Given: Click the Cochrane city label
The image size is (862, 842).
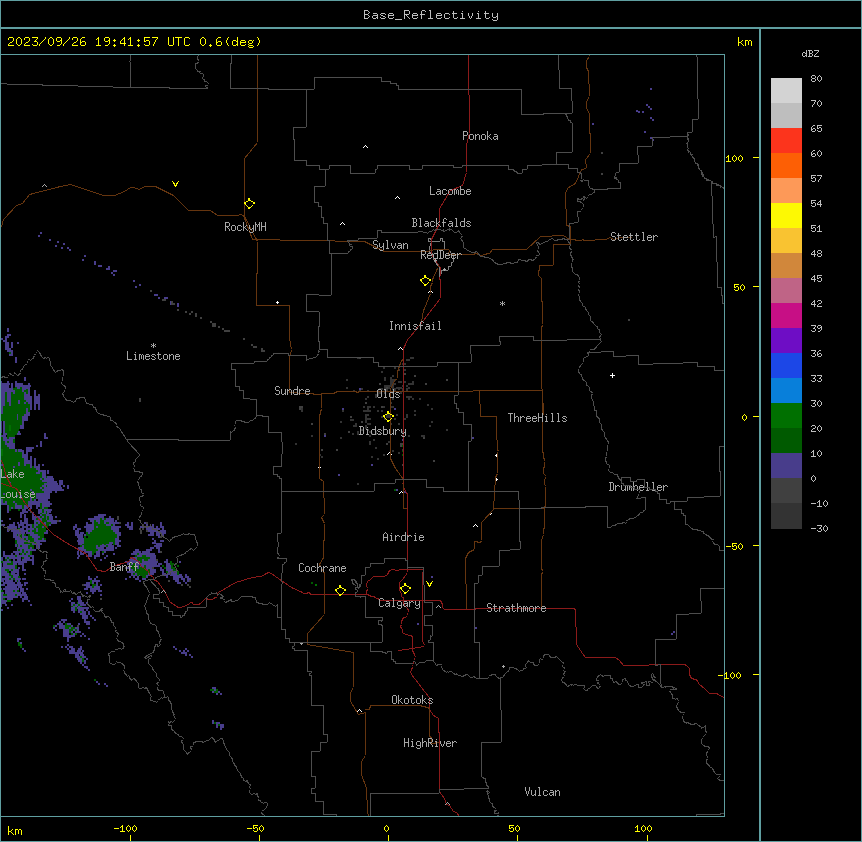Looking at the screenshot, I should point(322,568).
